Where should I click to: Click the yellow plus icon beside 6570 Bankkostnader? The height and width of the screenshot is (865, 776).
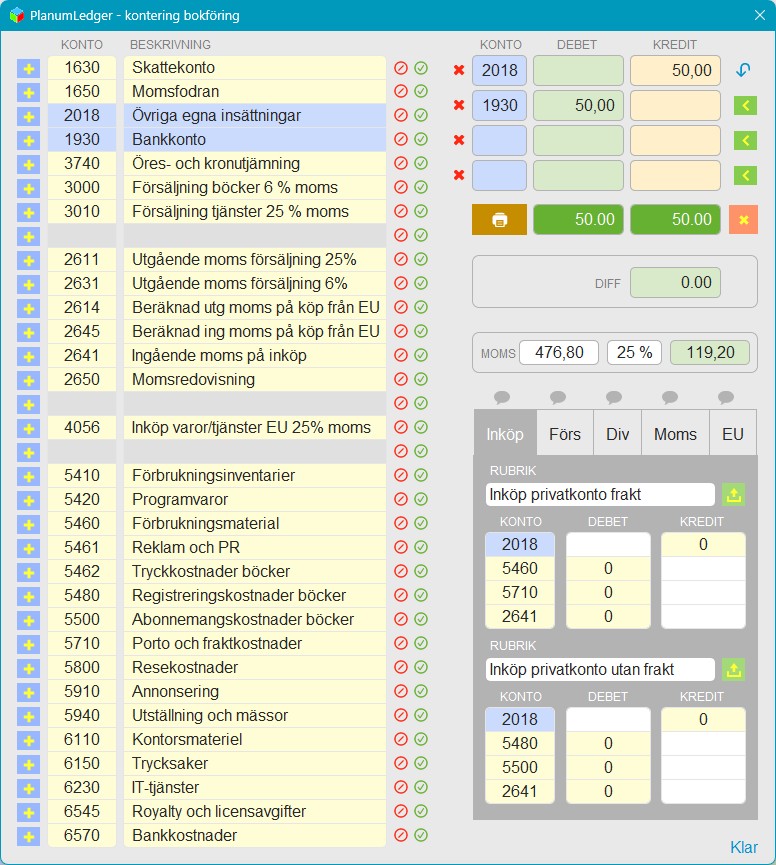click(x=28, y=836)
